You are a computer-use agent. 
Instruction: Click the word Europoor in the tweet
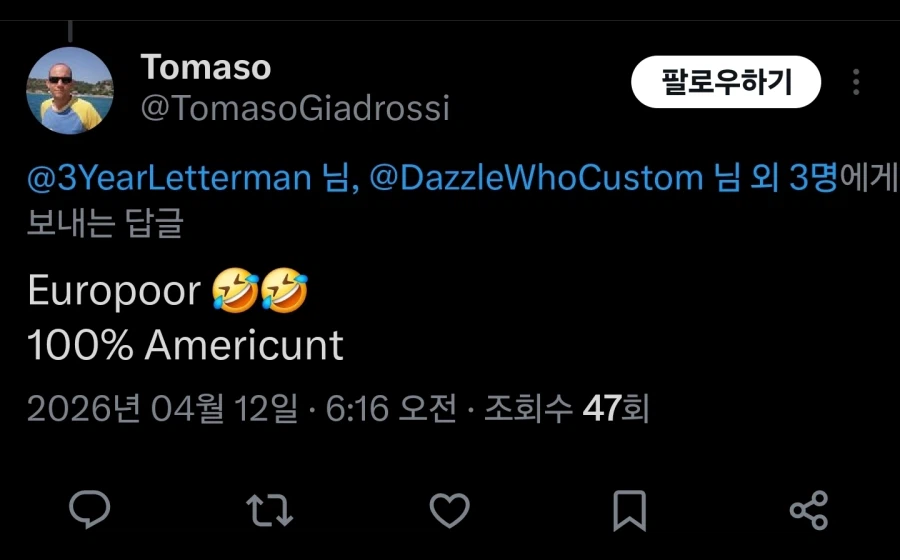115,291
